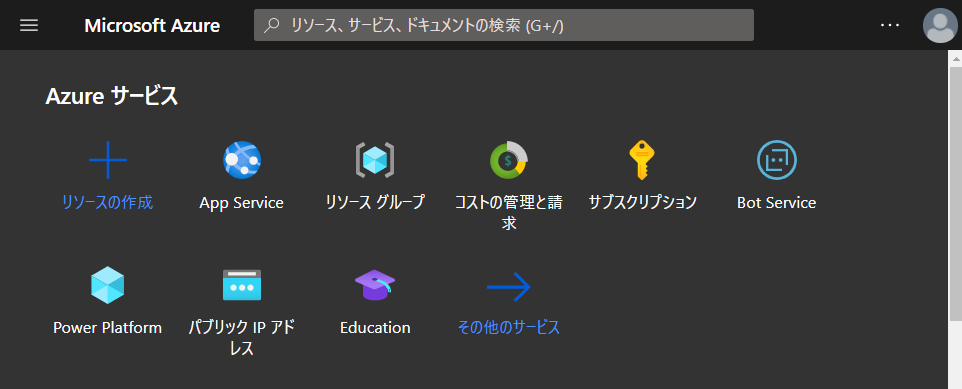The width and height of the screenshot is (962, 389).
Task: Open コストの管理と請求 label
Action: (509, 212)
